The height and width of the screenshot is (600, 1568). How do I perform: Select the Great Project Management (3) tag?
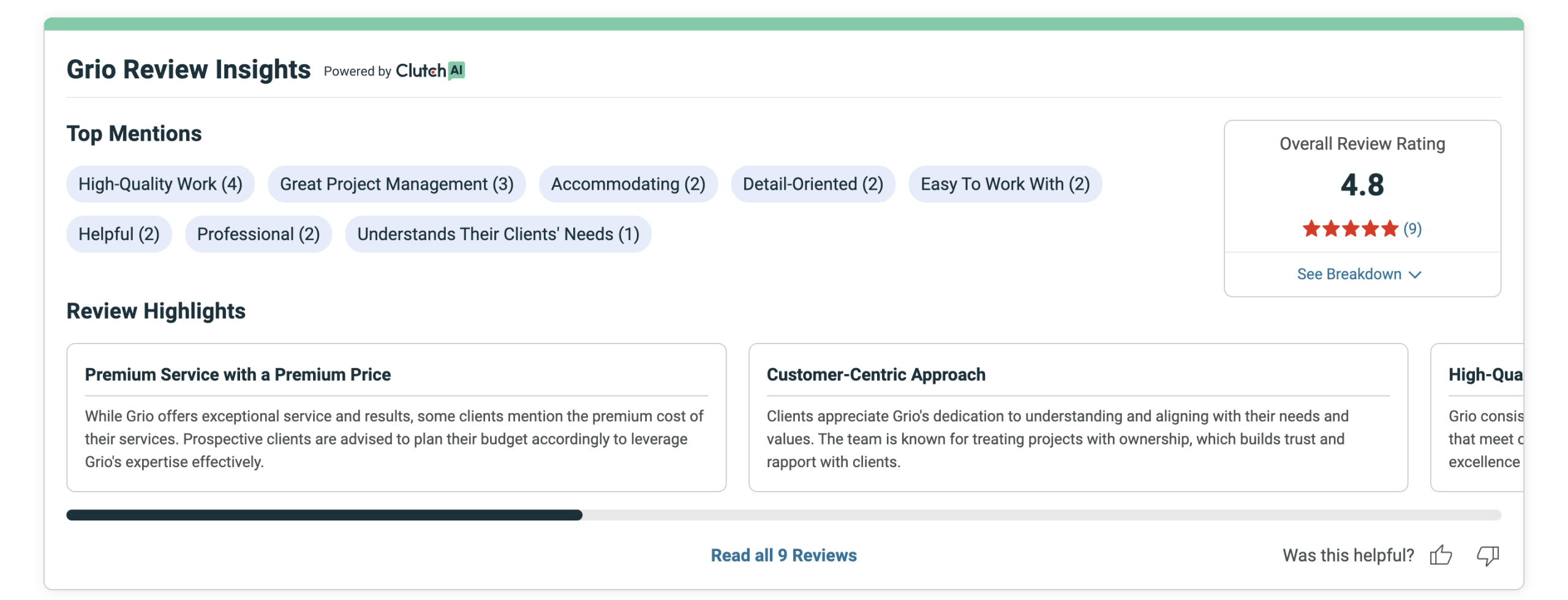tap(396, 184)
